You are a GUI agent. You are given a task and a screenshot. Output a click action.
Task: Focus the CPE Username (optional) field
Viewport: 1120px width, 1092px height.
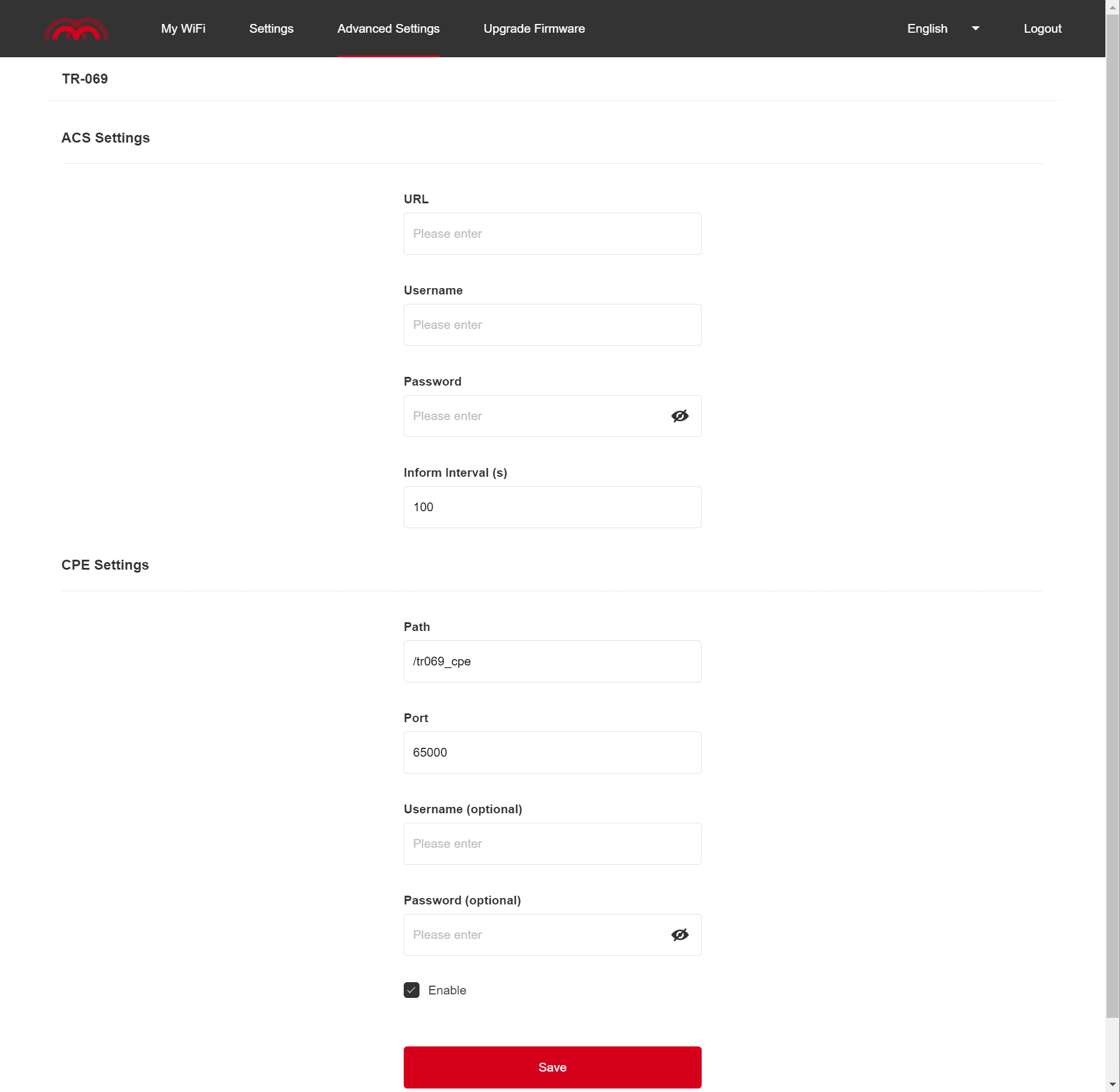tap(552, 844)
